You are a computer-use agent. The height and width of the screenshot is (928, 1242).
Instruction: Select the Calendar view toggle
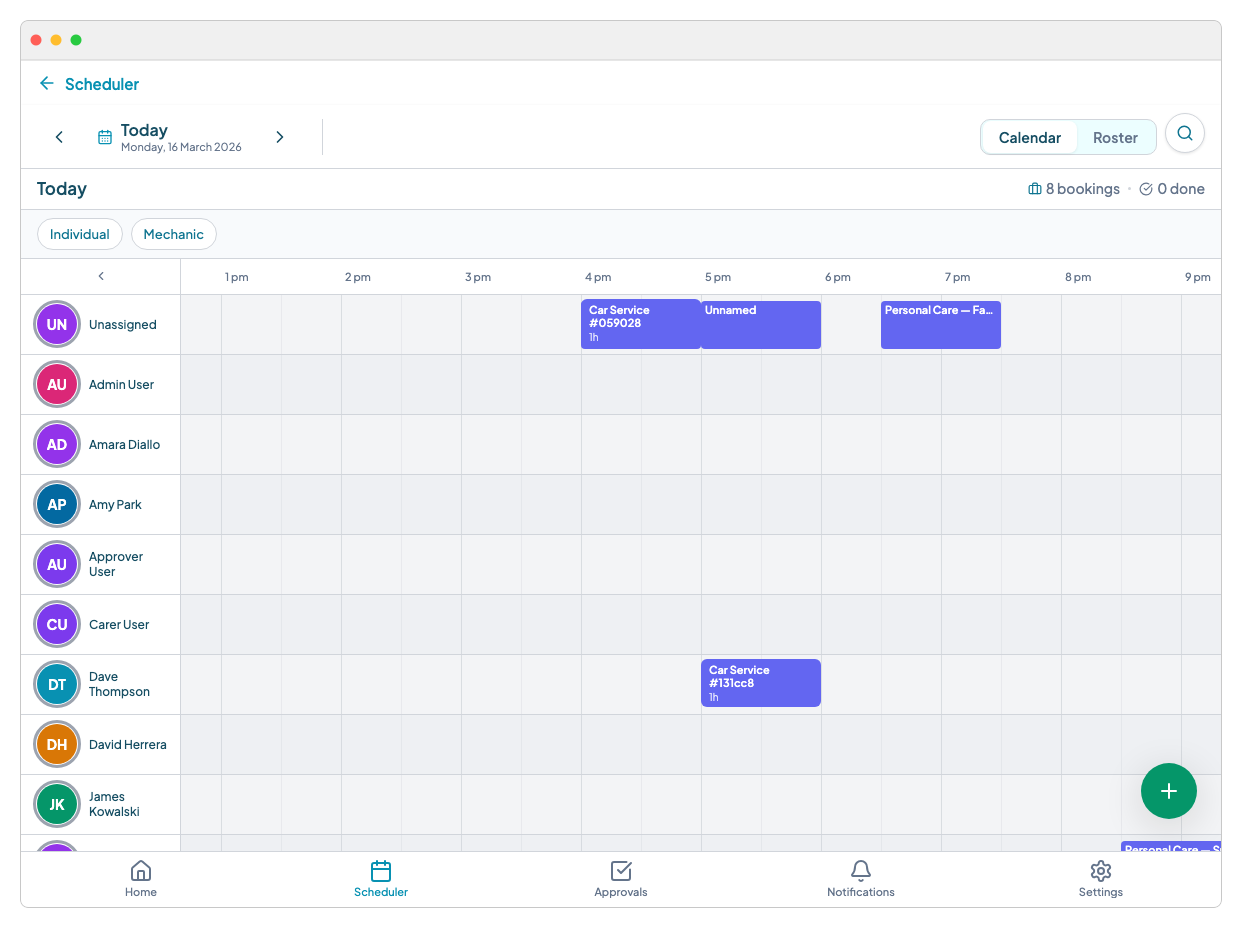[1029, 138]
